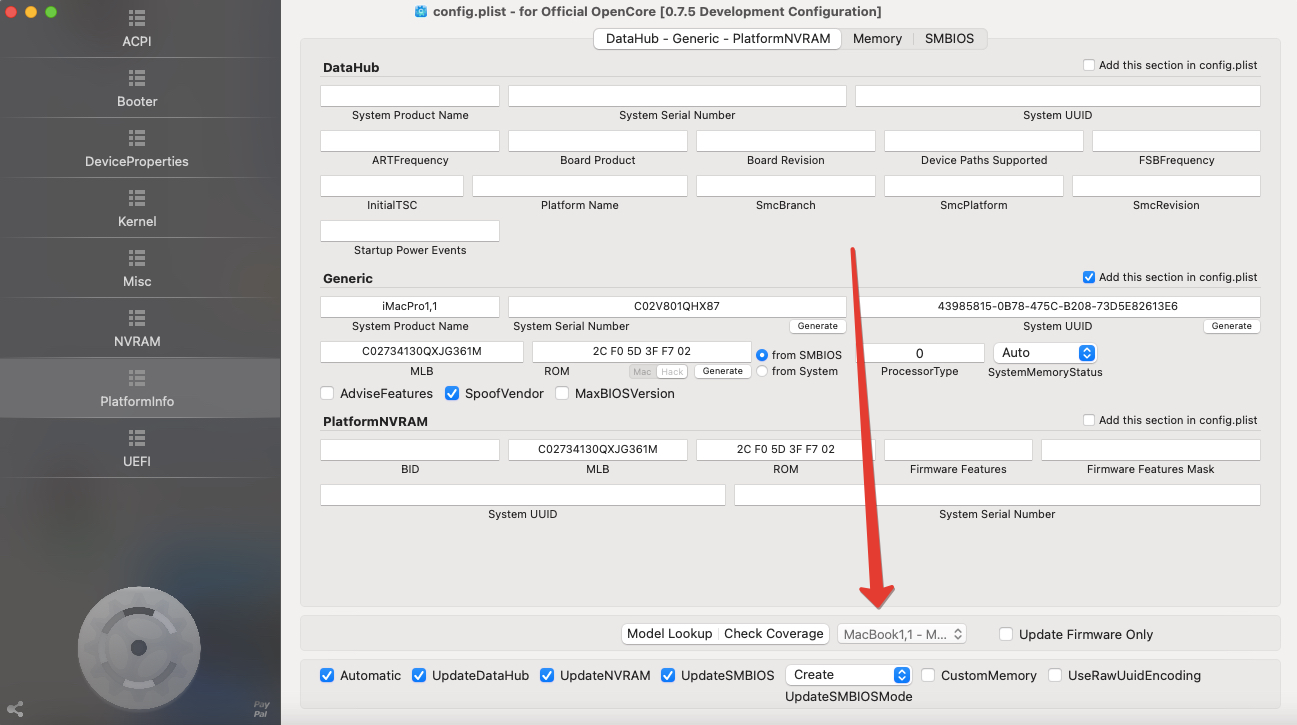
Task: Click the Model Lookup button
Action: point(669,634)
